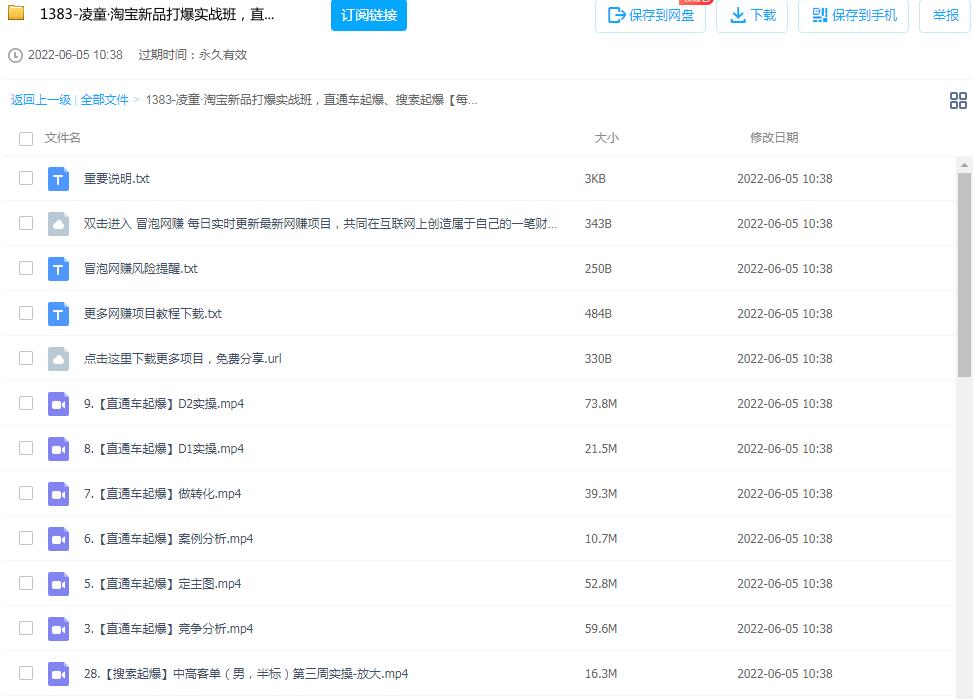The height and width of the screenshot is (699, 974).
Task: Check the box for 28.【搜索起爆】中高客单 file
Action: (x=26, y=673)
